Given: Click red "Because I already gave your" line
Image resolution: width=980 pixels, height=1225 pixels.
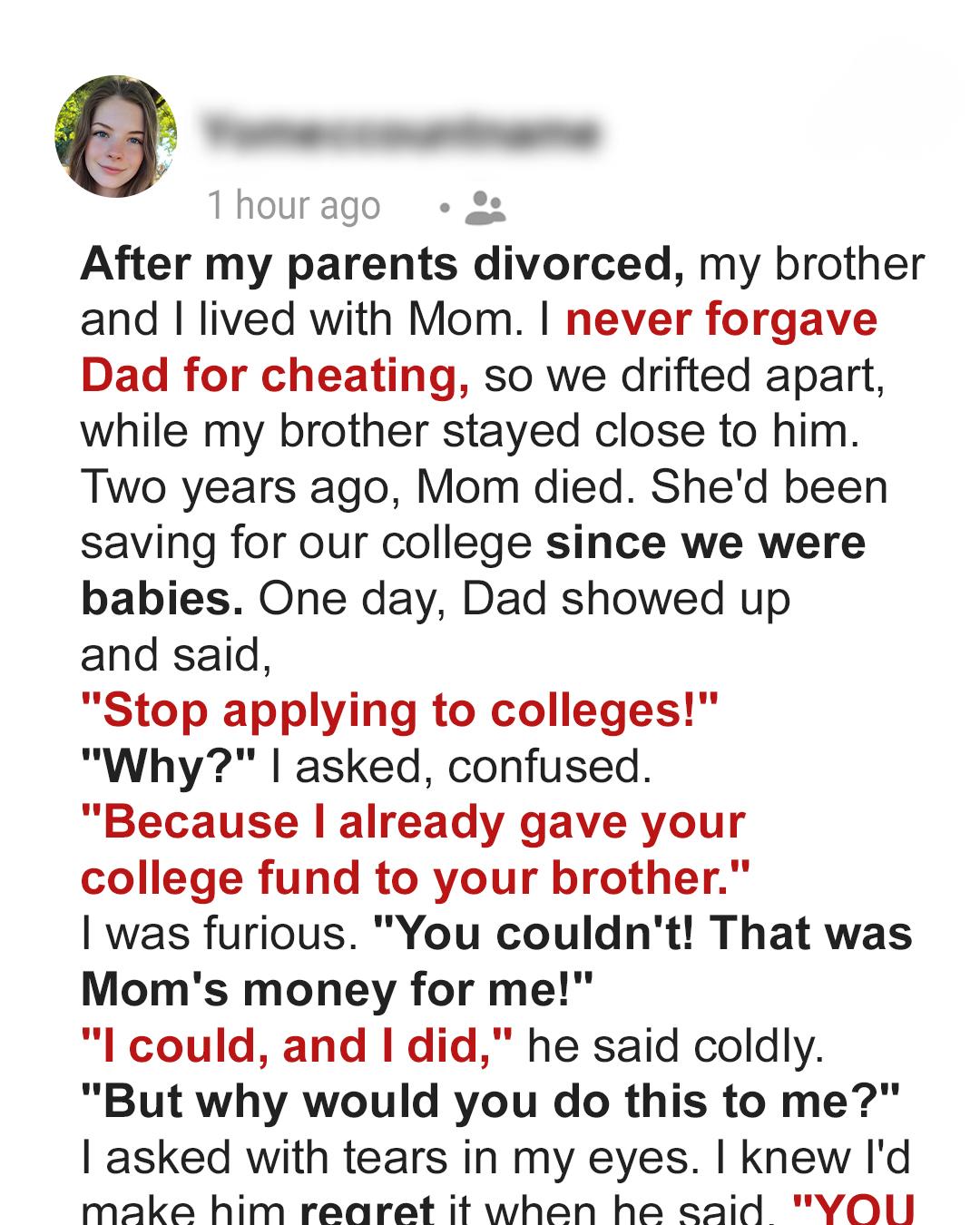Looking at the screenshot, I should 413,822.
